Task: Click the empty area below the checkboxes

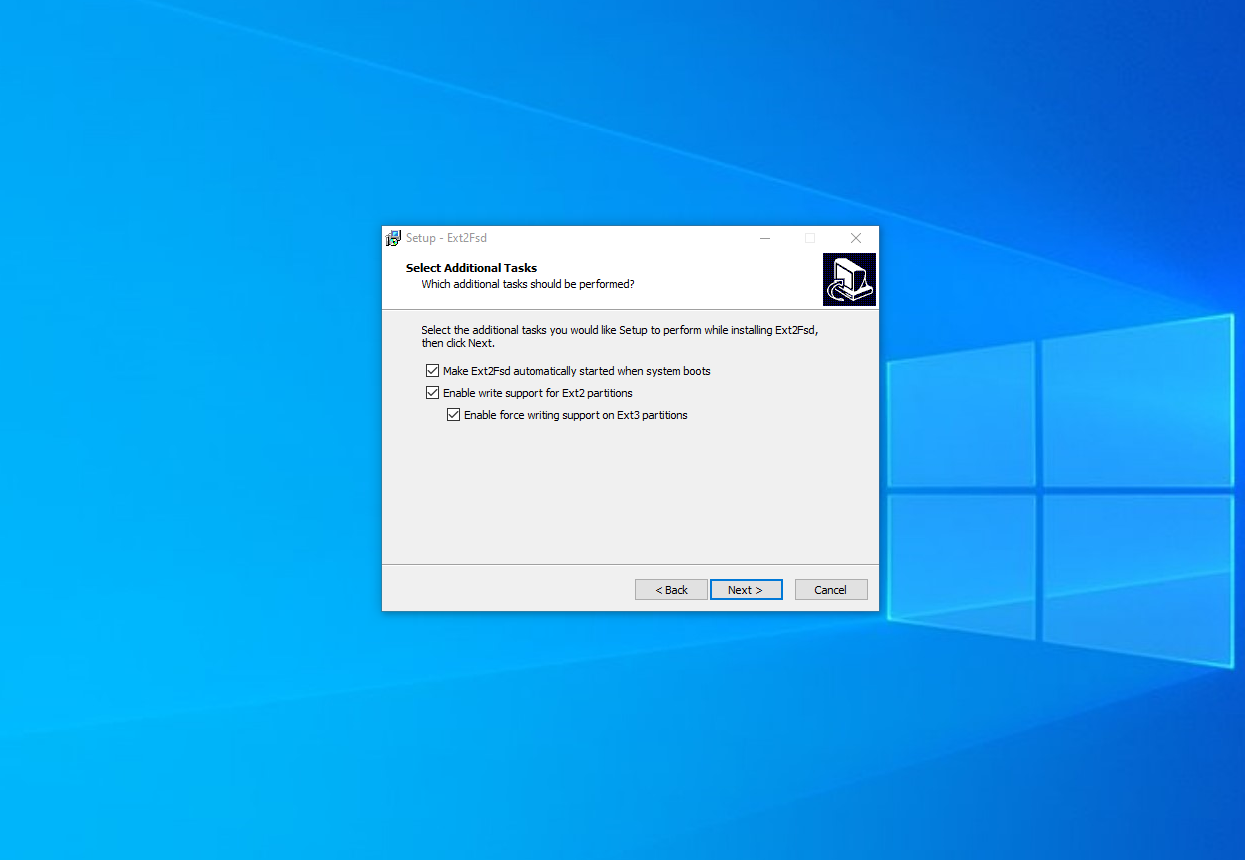Action: [x=629, y=490]
